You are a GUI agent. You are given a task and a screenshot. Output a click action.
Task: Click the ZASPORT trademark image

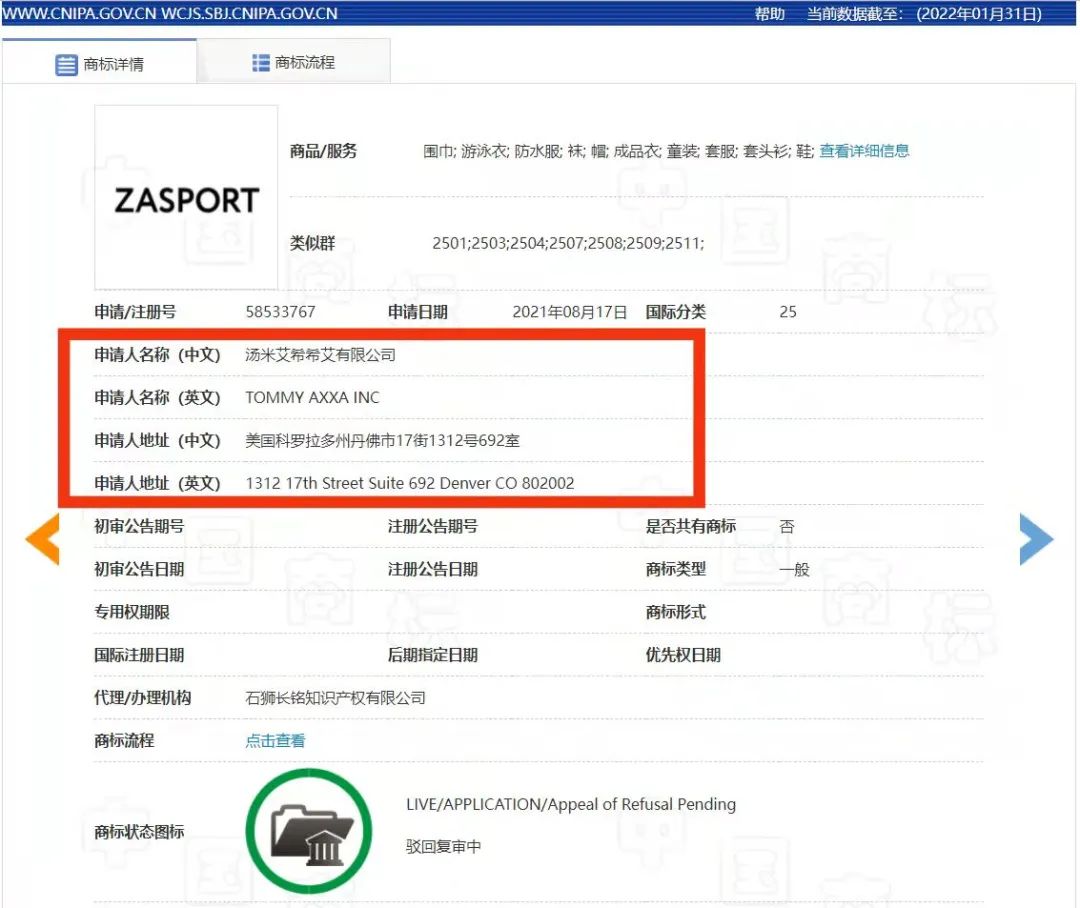point(184,199)
